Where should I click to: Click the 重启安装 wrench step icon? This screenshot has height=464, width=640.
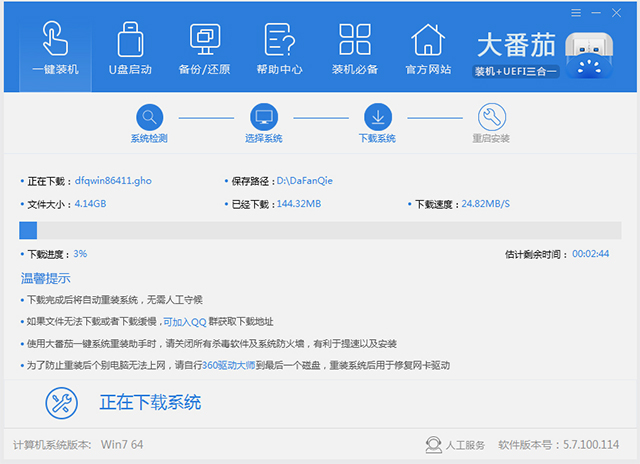click(x=491, y=116)
